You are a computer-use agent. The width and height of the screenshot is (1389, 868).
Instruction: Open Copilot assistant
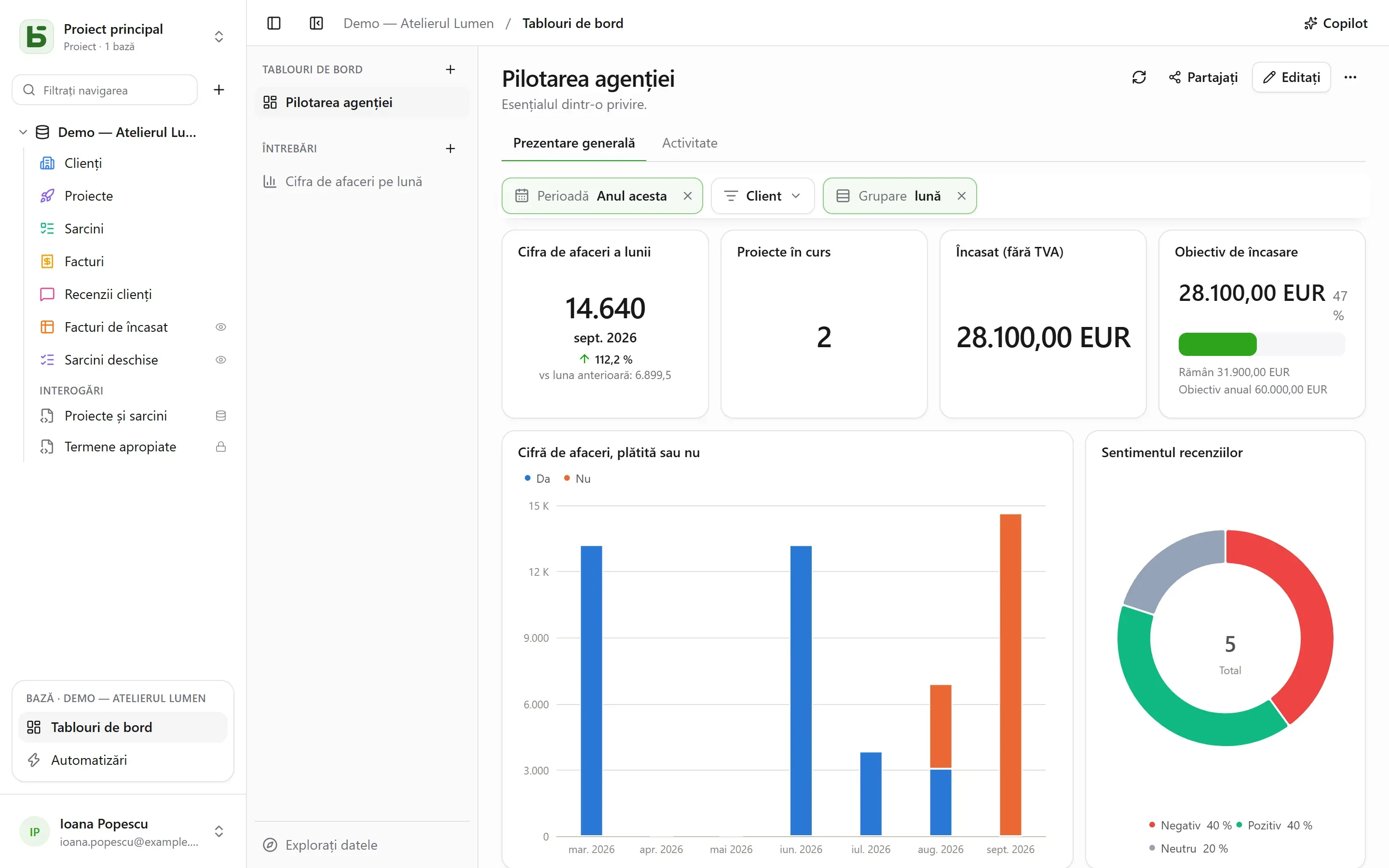(1335, 23)
